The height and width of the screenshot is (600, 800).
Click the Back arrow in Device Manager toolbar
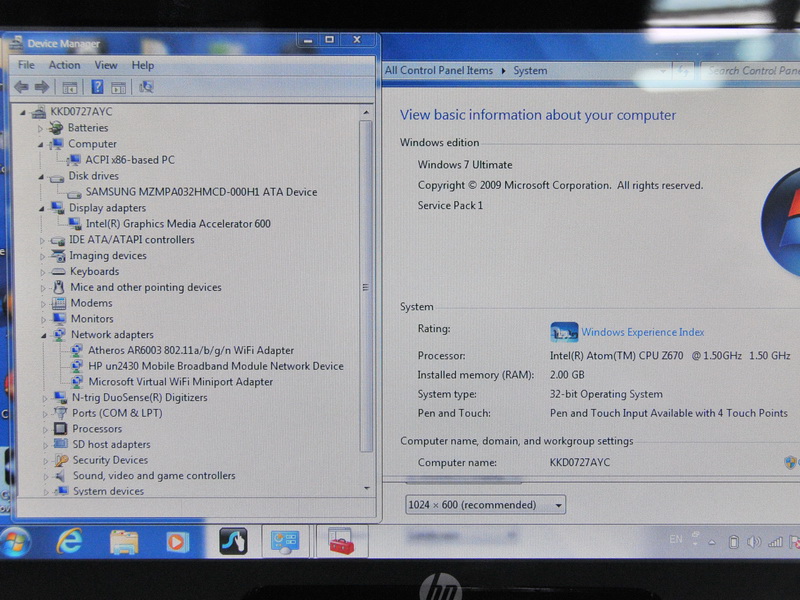21,87
